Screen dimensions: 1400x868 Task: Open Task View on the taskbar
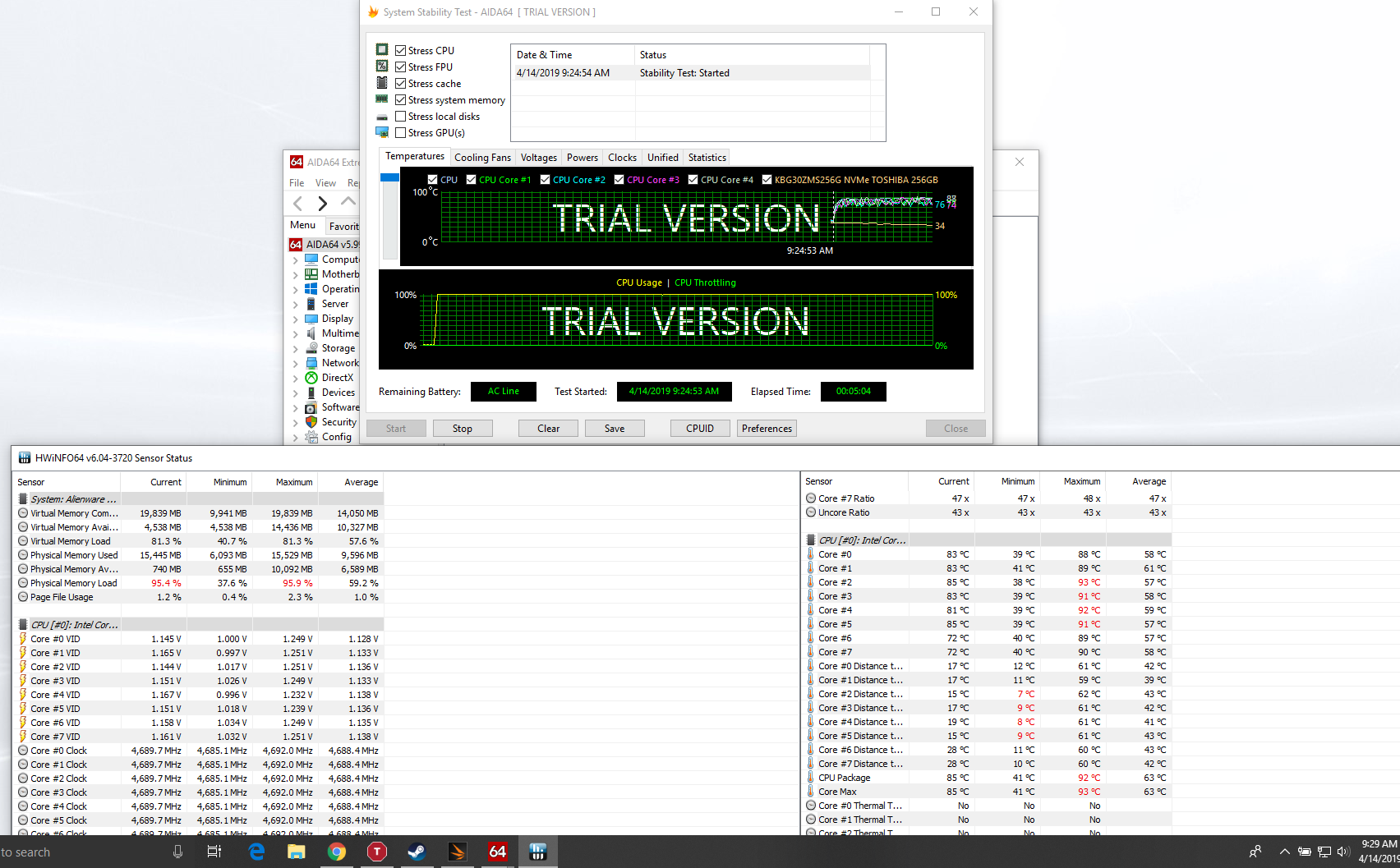coord(214,852)
